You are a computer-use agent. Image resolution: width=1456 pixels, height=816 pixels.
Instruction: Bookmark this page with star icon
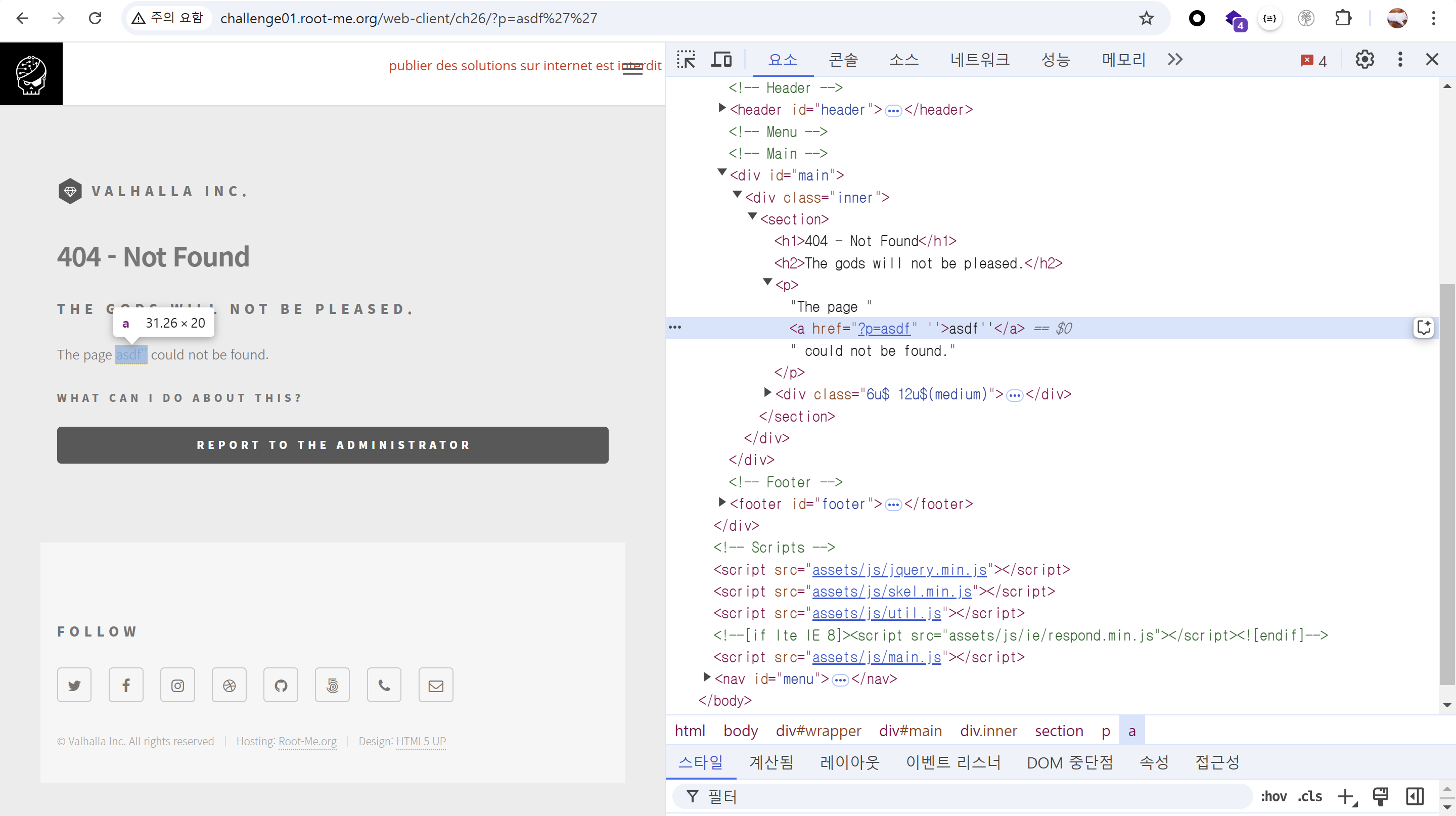[x=1146, y=18]
